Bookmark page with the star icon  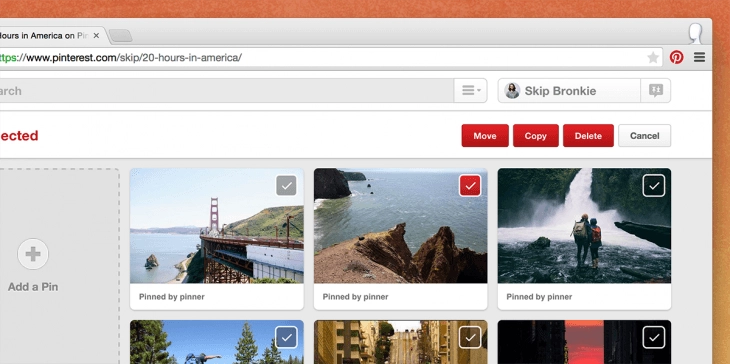click(x=653, y=57)
